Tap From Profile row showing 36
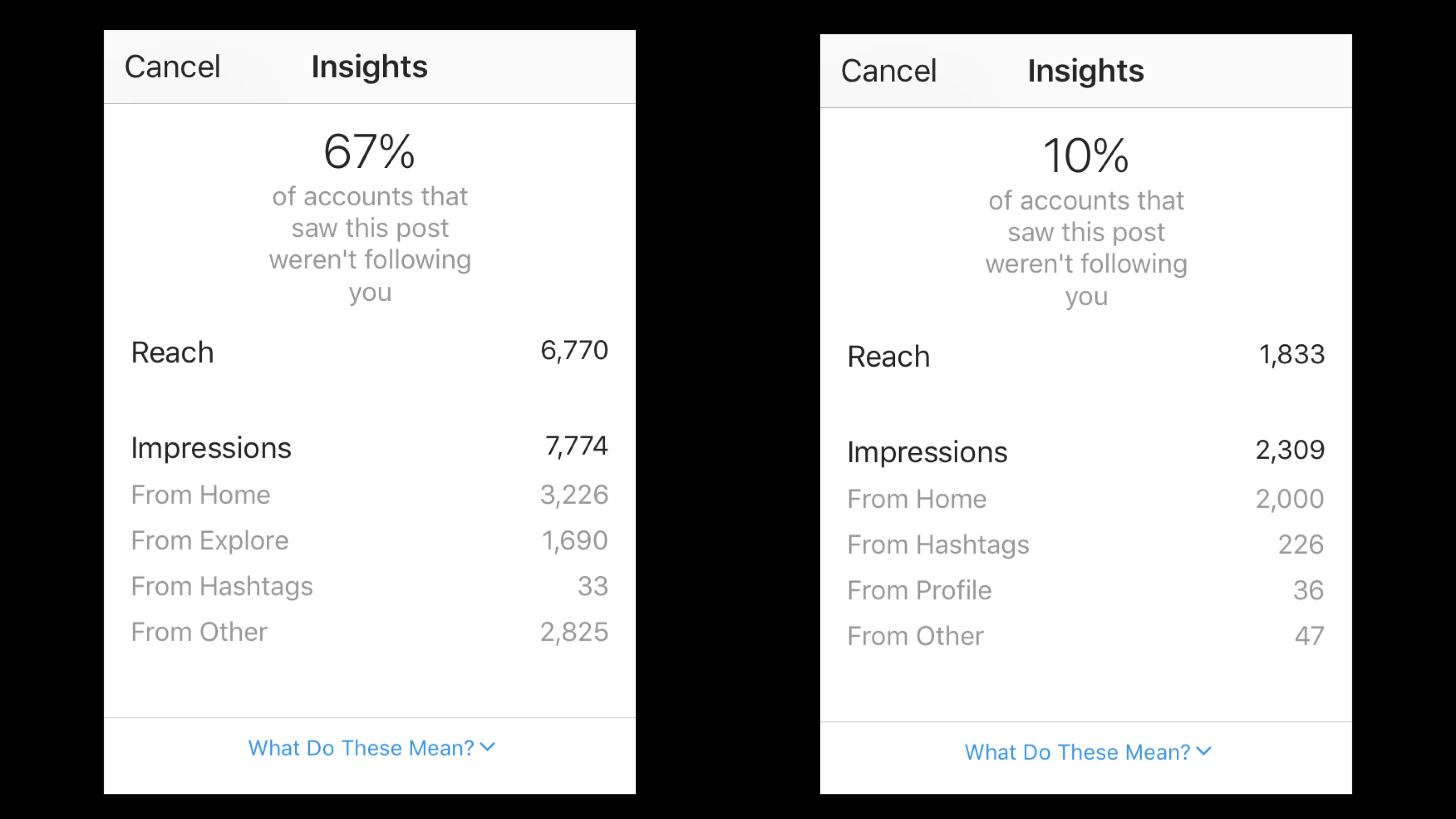 (1086, 590)
